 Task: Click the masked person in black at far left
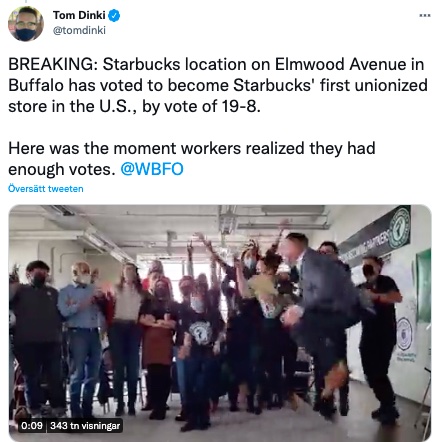(35, 333)
